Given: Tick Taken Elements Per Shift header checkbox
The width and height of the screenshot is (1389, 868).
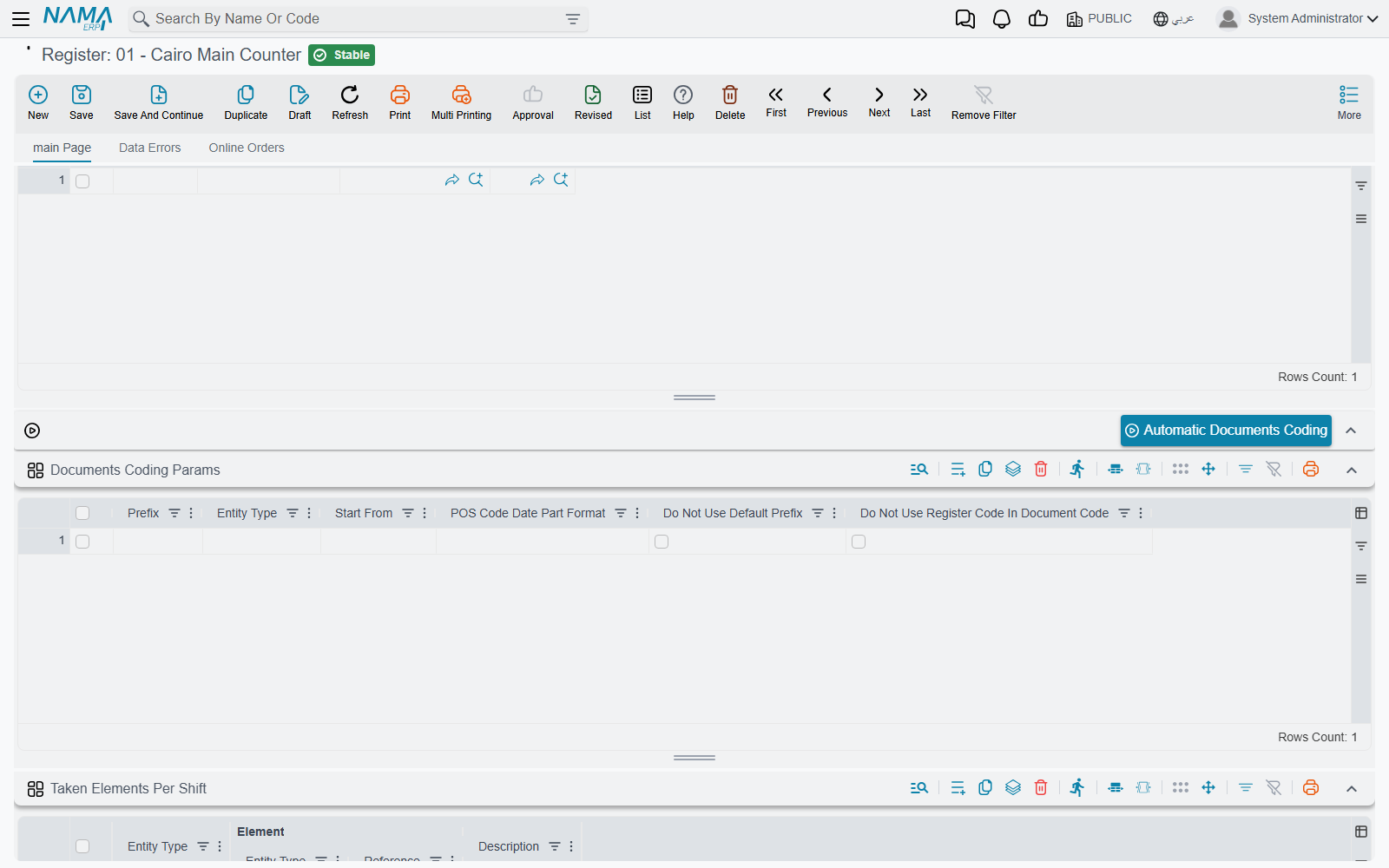Looking at the screenshot, I should [x=82, y=846].
